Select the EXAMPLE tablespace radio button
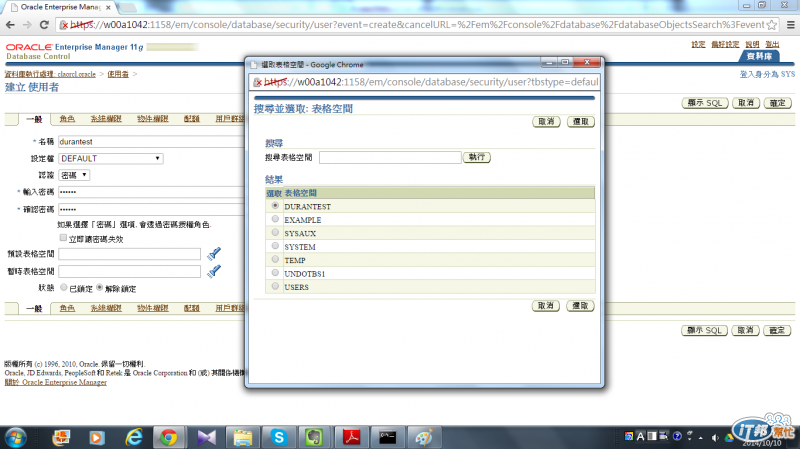The image size is (800, 449). 275,219
